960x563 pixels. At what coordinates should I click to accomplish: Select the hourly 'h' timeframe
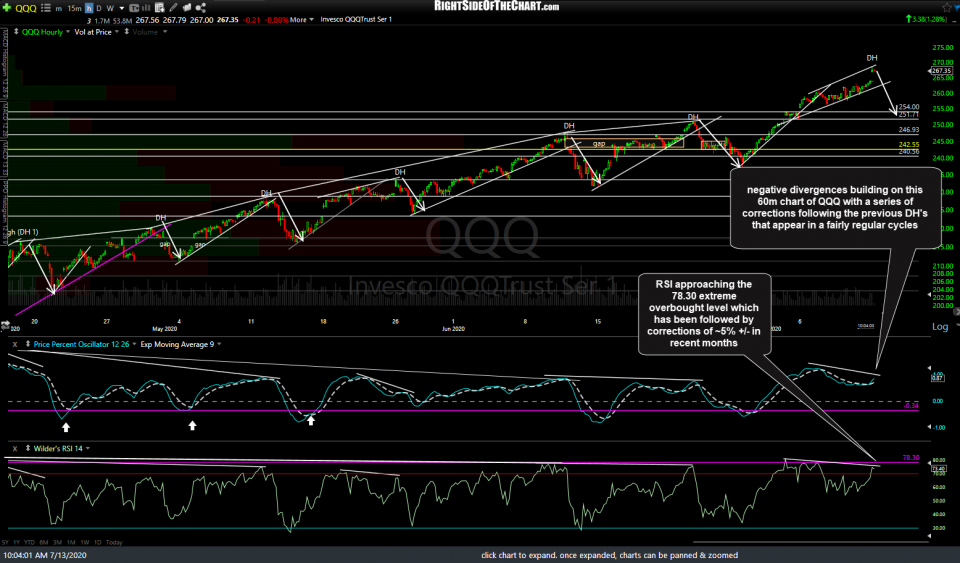pos(89,8)
